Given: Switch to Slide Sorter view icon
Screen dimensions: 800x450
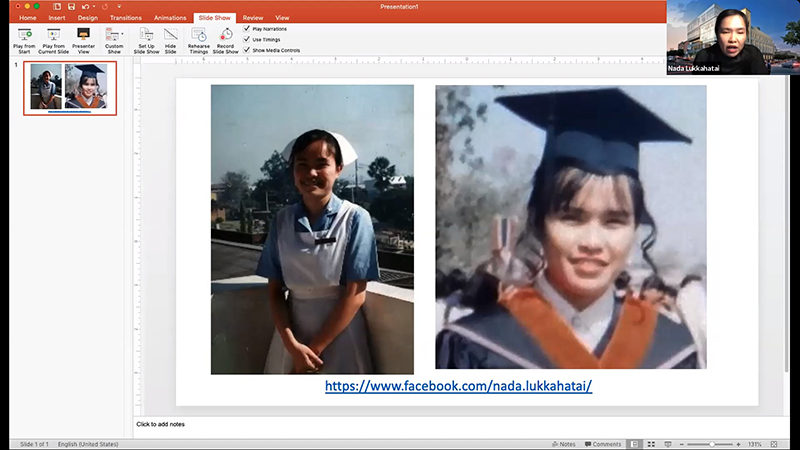Looking at the screenshot, I should pos(651,444).
